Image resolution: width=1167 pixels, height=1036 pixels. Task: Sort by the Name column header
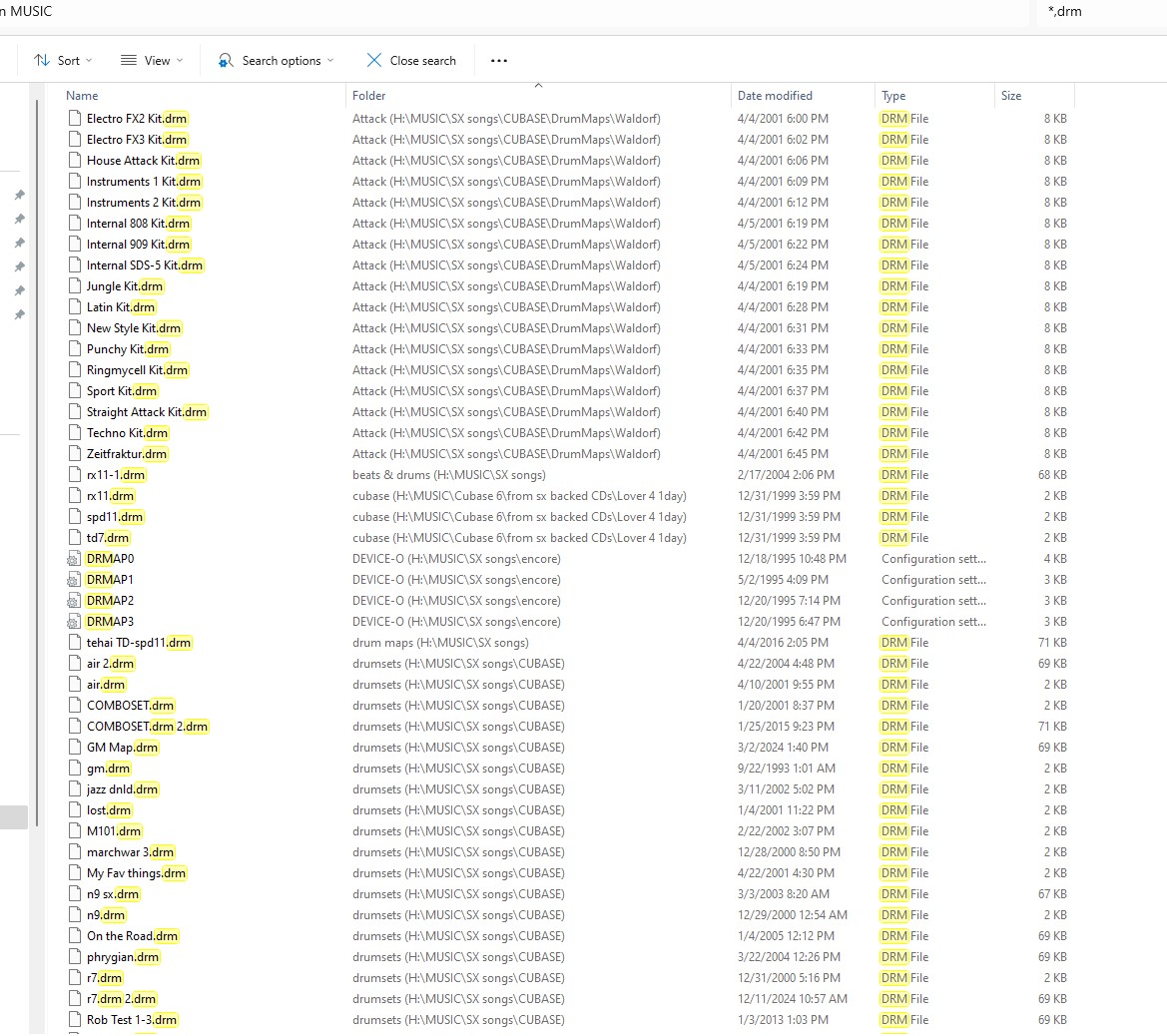click(82, 95)
